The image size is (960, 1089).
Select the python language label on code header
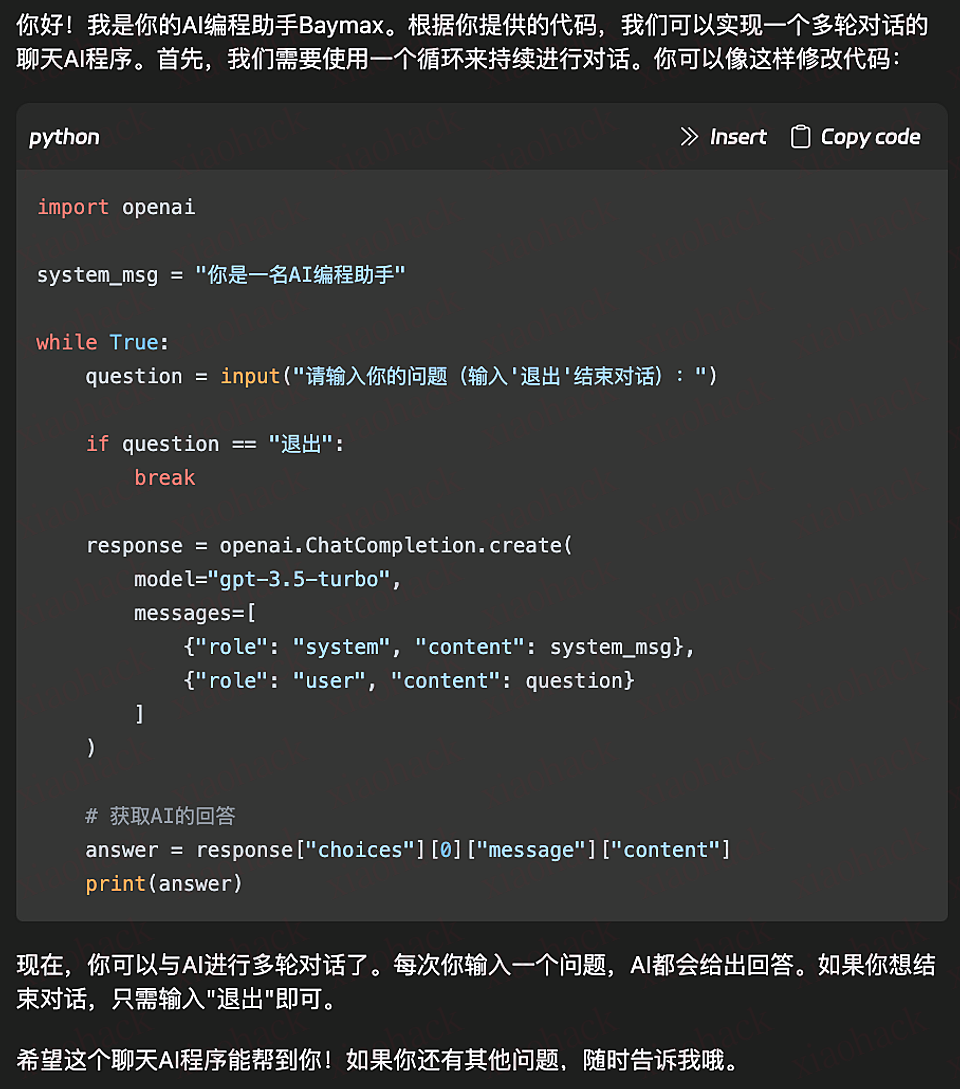(63, 137)
